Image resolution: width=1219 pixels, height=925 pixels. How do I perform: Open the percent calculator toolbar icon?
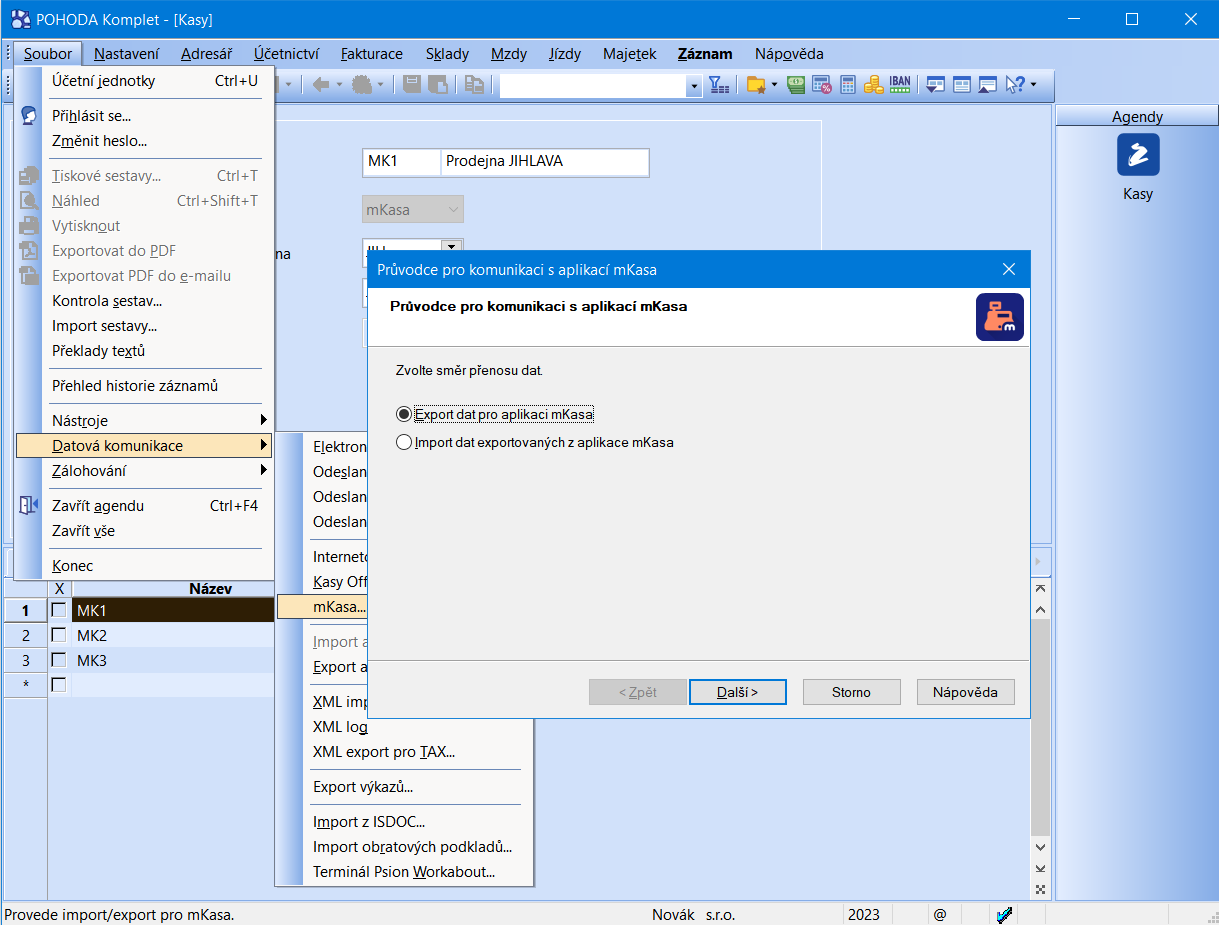[822, 85]
